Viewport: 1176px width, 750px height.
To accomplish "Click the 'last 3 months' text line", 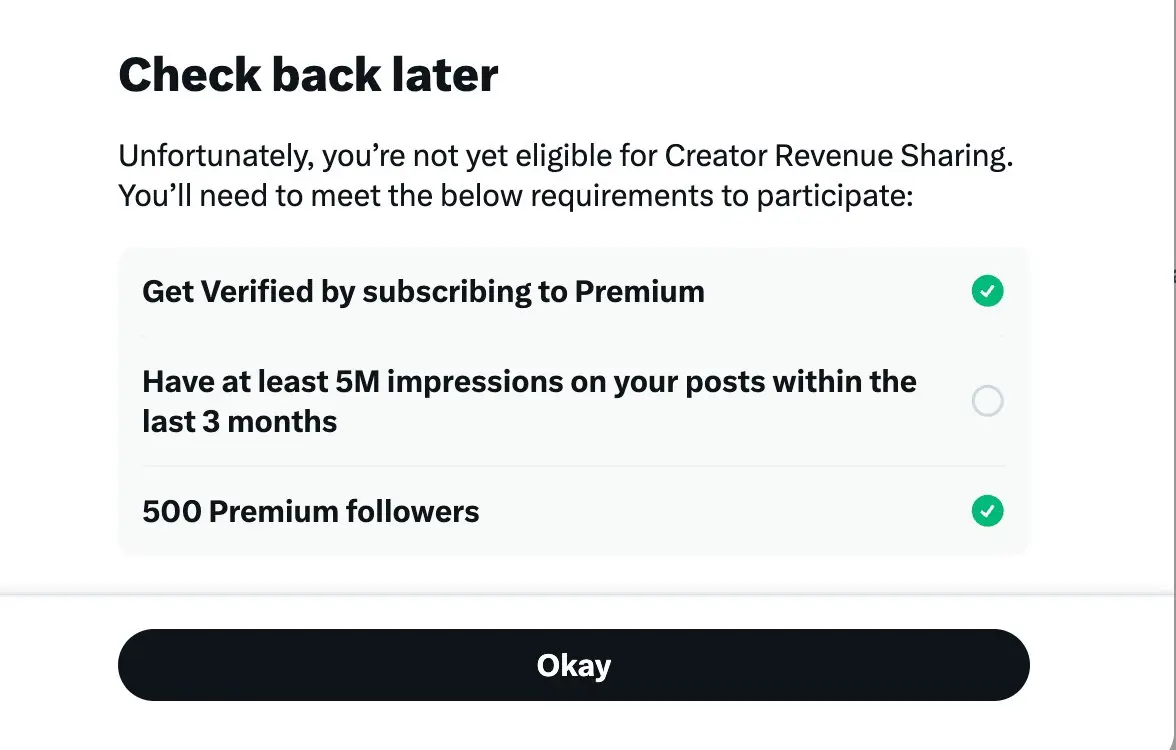I will (x=239, y=422).
